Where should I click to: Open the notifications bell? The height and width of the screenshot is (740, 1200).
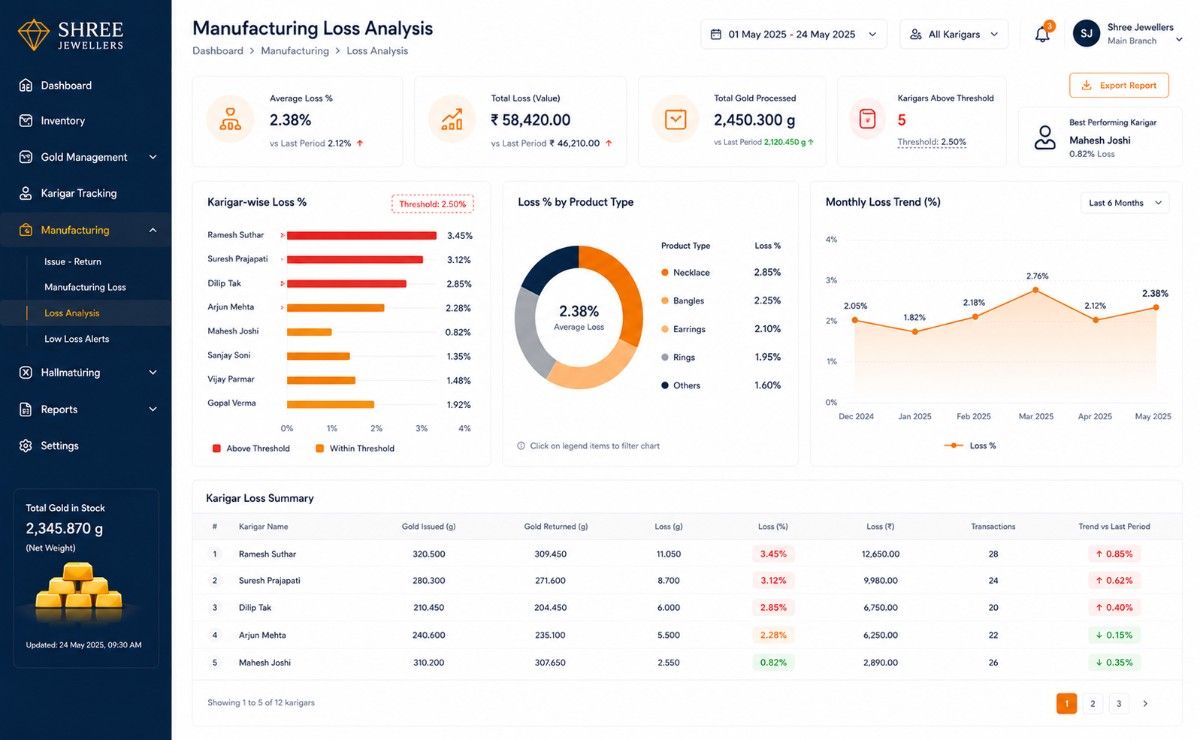(1042, 34)
